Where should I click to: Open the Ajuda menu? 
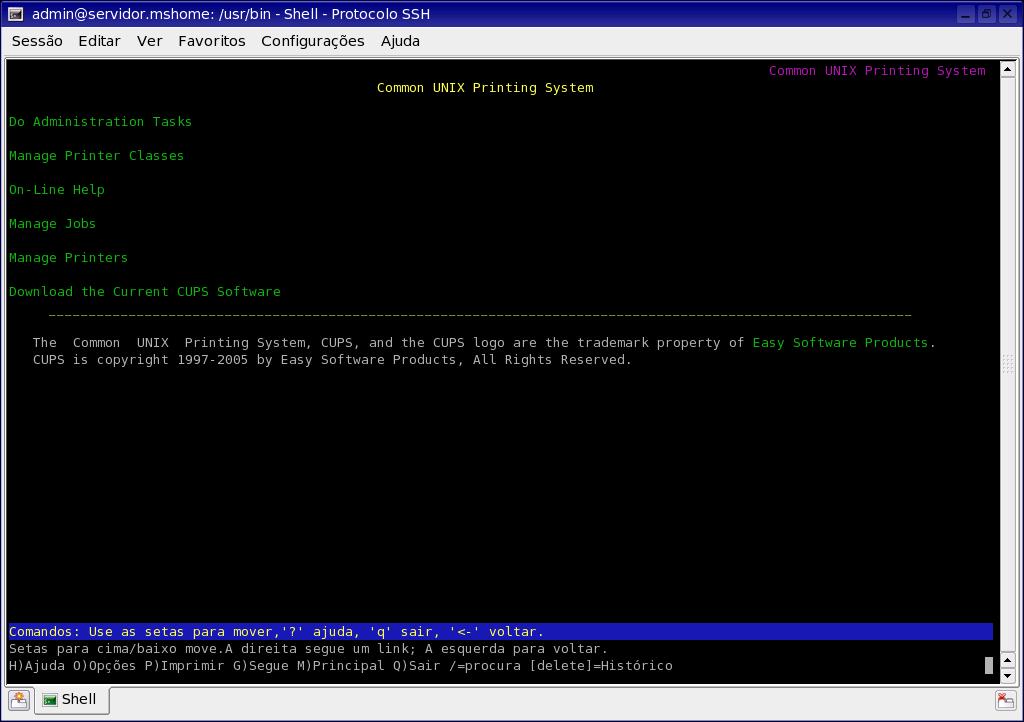400,41
